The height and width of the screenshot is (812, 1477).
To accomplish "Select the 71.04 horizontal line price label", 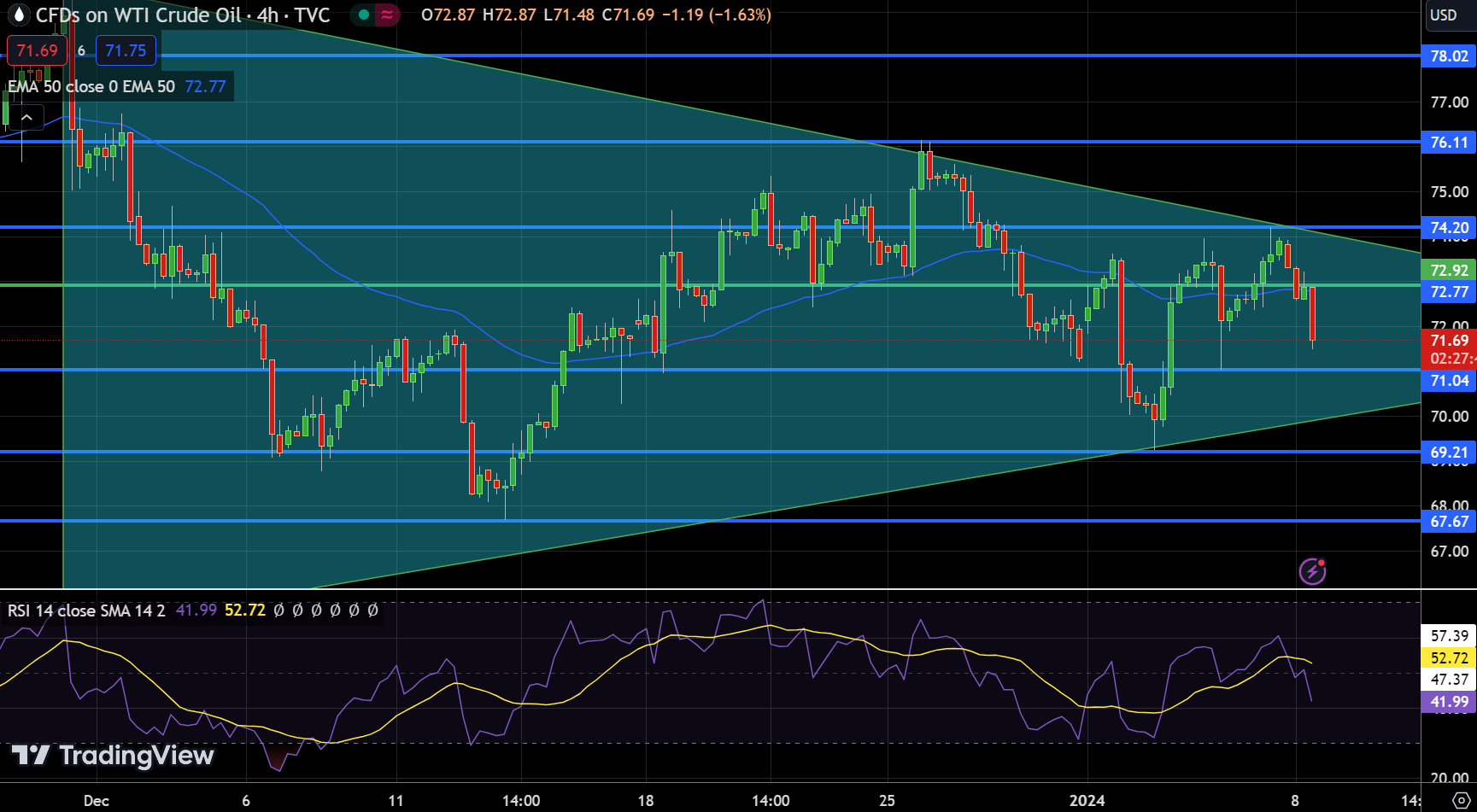I will click(1449, 381).
